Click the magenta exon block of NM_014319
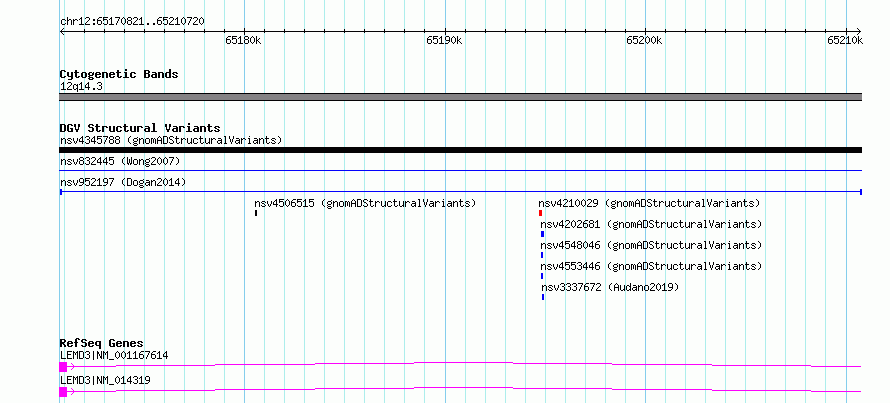The width and height of the screenshot is (890, 403). [63, 392]
